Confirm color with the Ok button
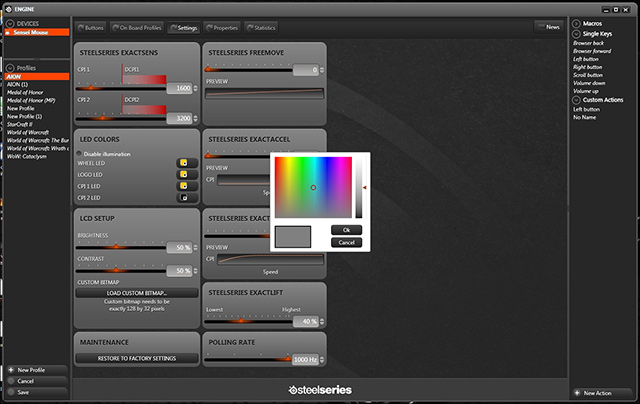 (346, 230)
